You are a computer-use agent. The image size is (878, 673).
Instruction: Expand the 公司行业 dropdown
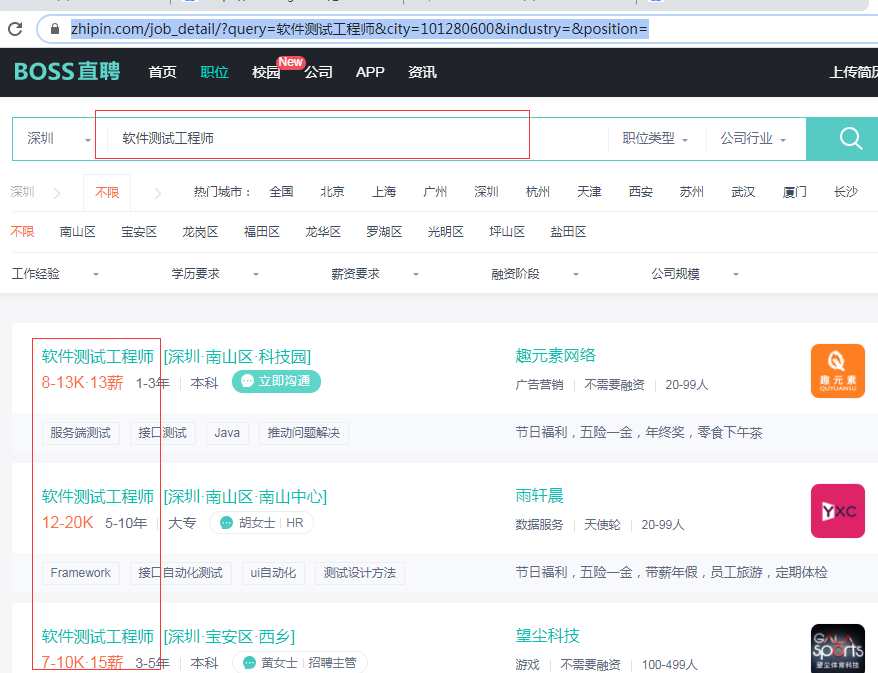coord(753,138)
